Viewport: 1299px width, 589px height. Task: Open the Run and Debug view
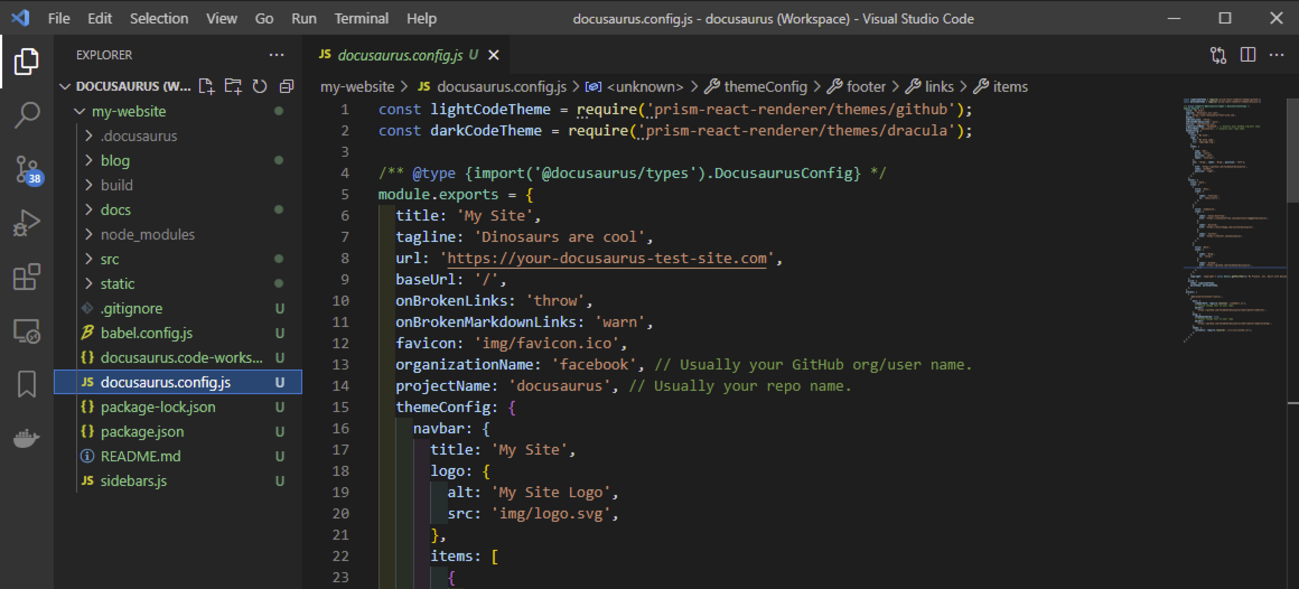pyautogui.click(x=27, y=223)
